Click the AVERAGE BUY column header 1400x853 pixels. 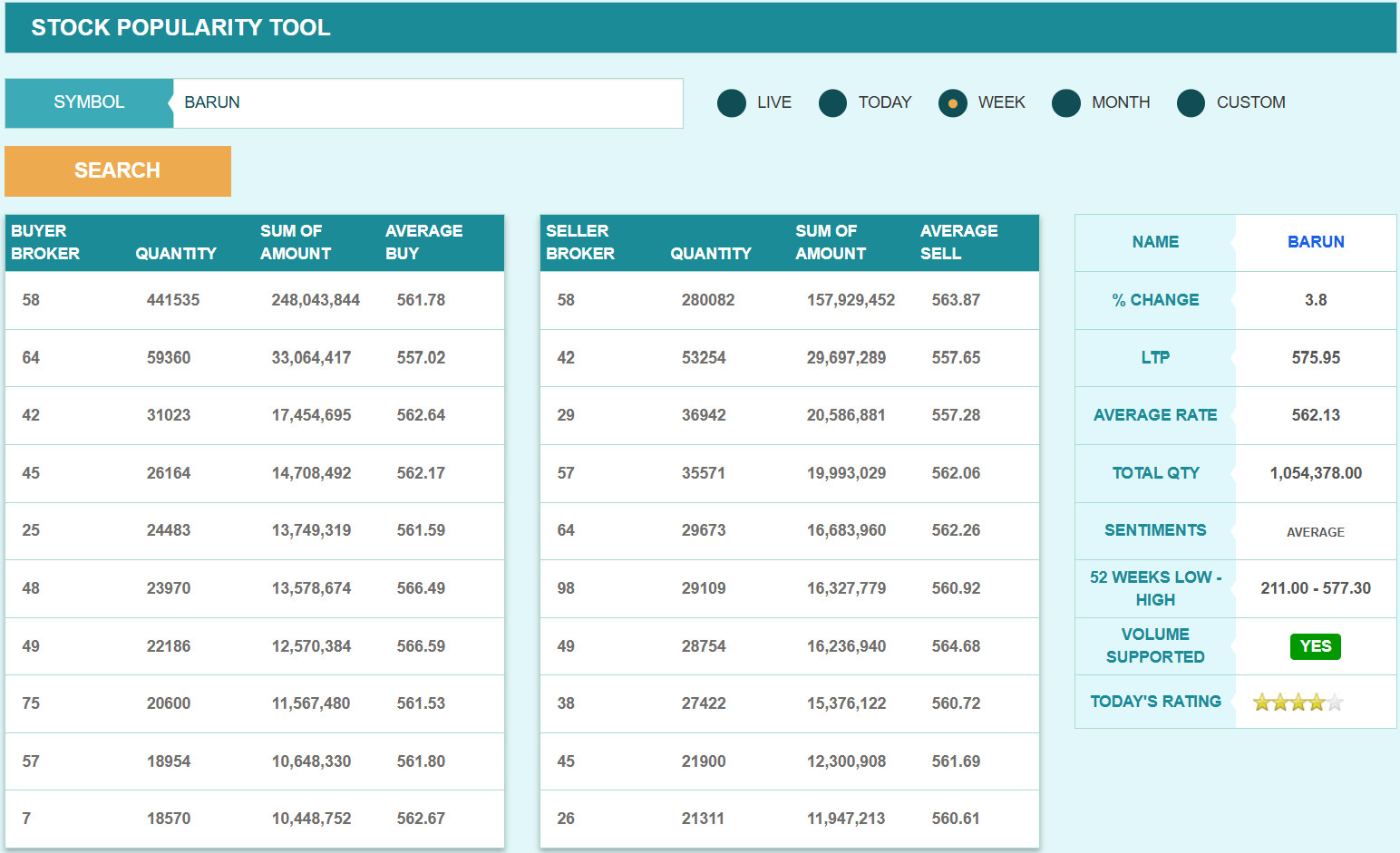click(423, 242)
